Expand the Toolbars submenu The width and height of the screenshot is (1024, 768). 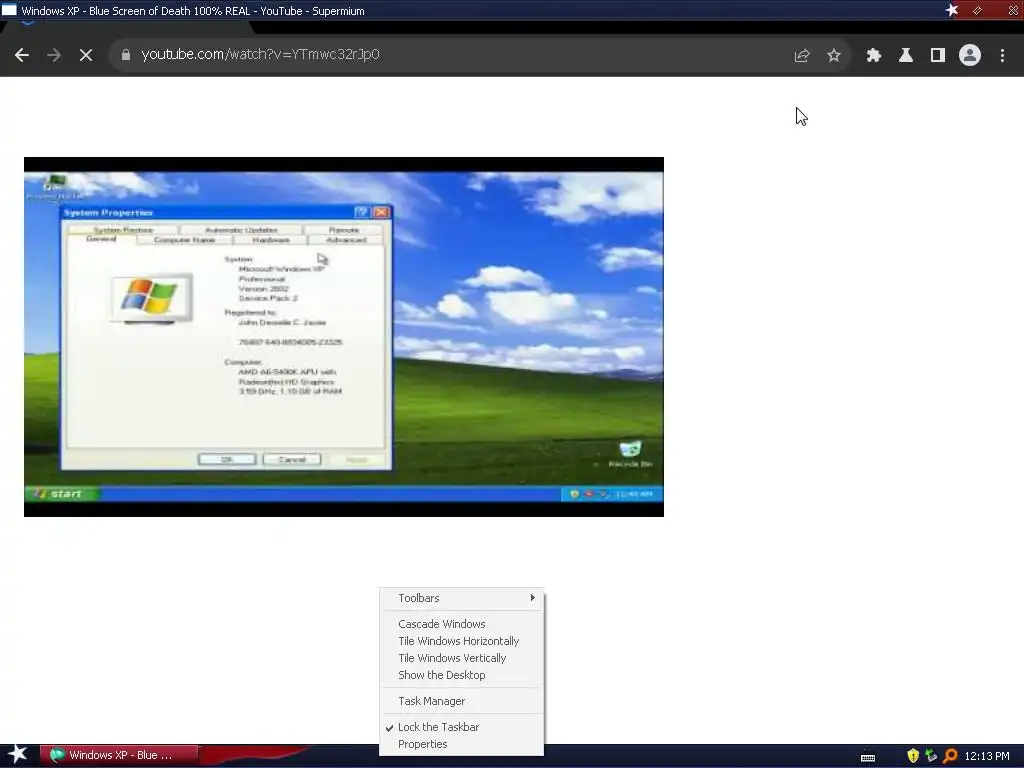462,598
